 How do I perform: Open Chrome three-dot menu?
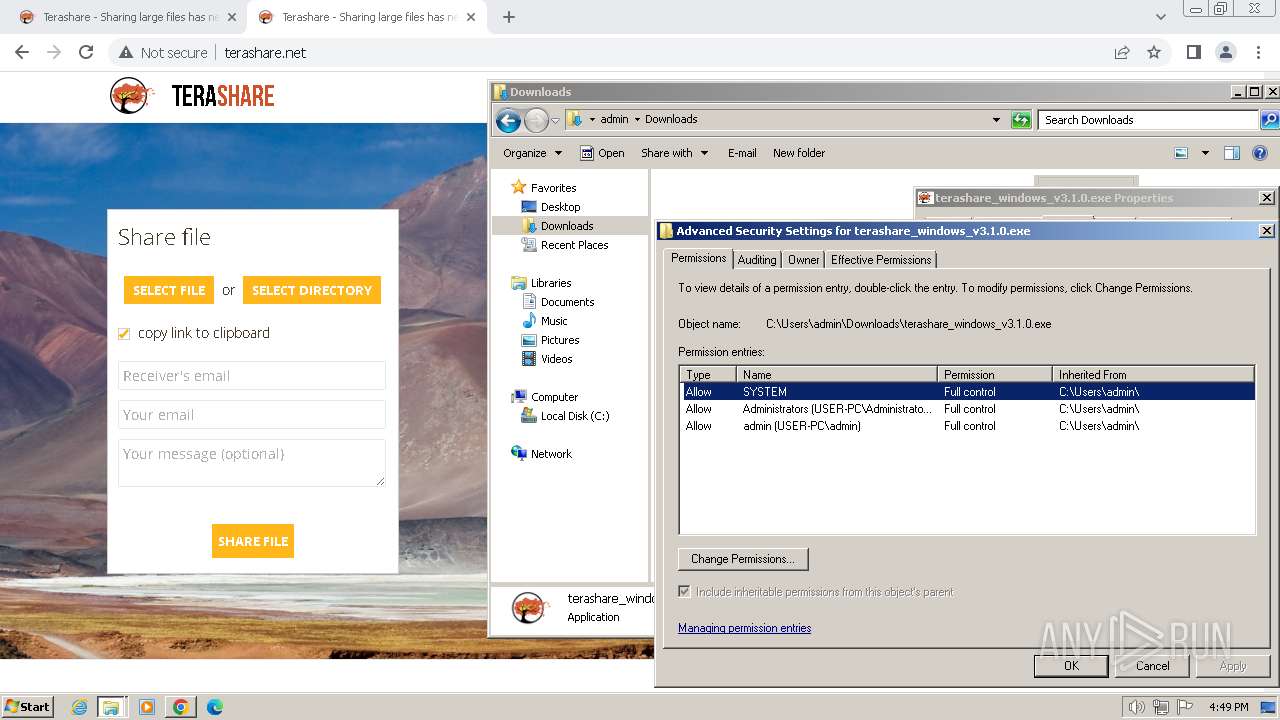click(x=1257, y=52)
